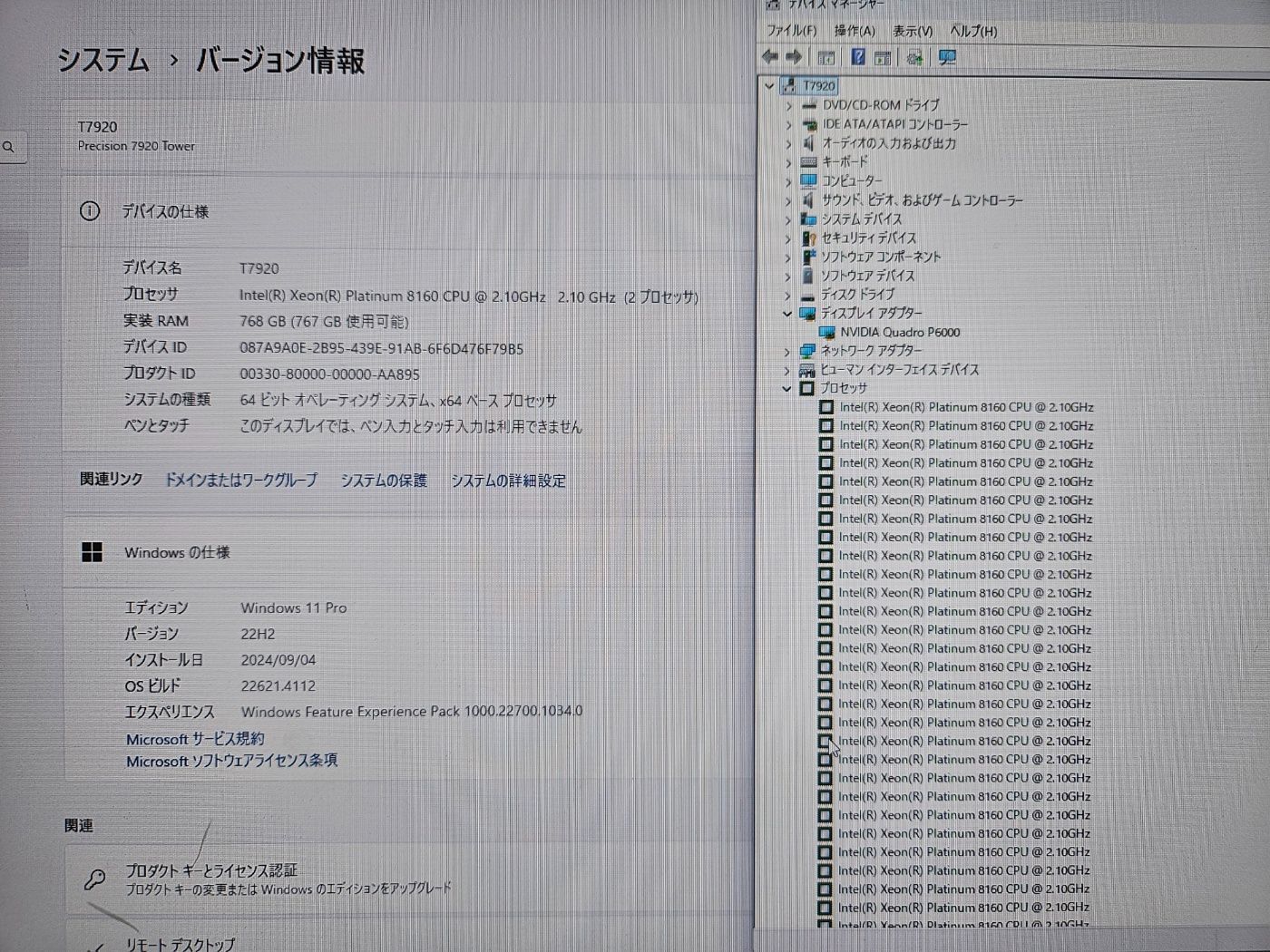Screen dimensions: 1270x952
Task: Open プロダクト キーとライセンス認証 settings
Action: pos(211,870)
